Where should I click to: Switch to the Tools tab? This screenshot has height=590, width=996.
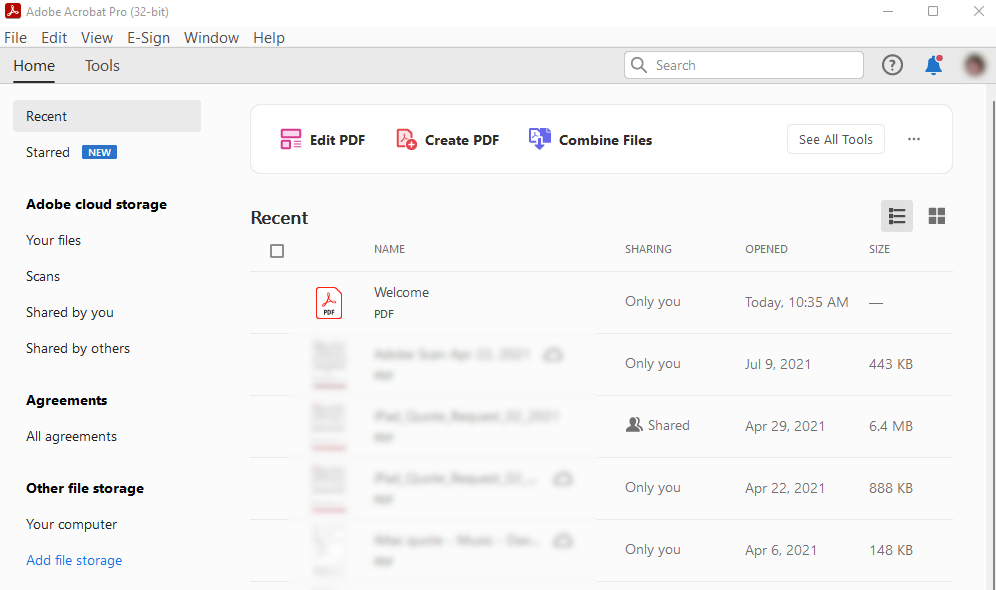coord(102,66)
